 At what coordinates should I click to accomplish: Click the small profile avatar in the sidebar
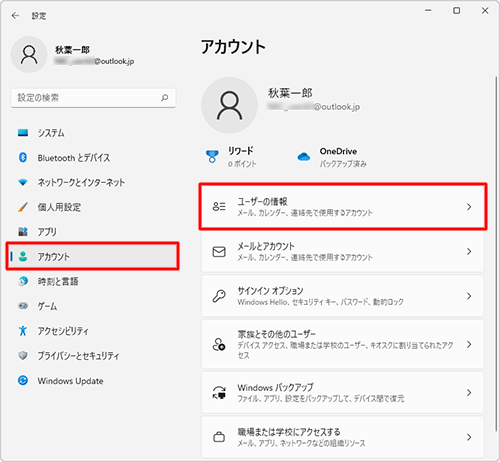(x=29, y=55)
